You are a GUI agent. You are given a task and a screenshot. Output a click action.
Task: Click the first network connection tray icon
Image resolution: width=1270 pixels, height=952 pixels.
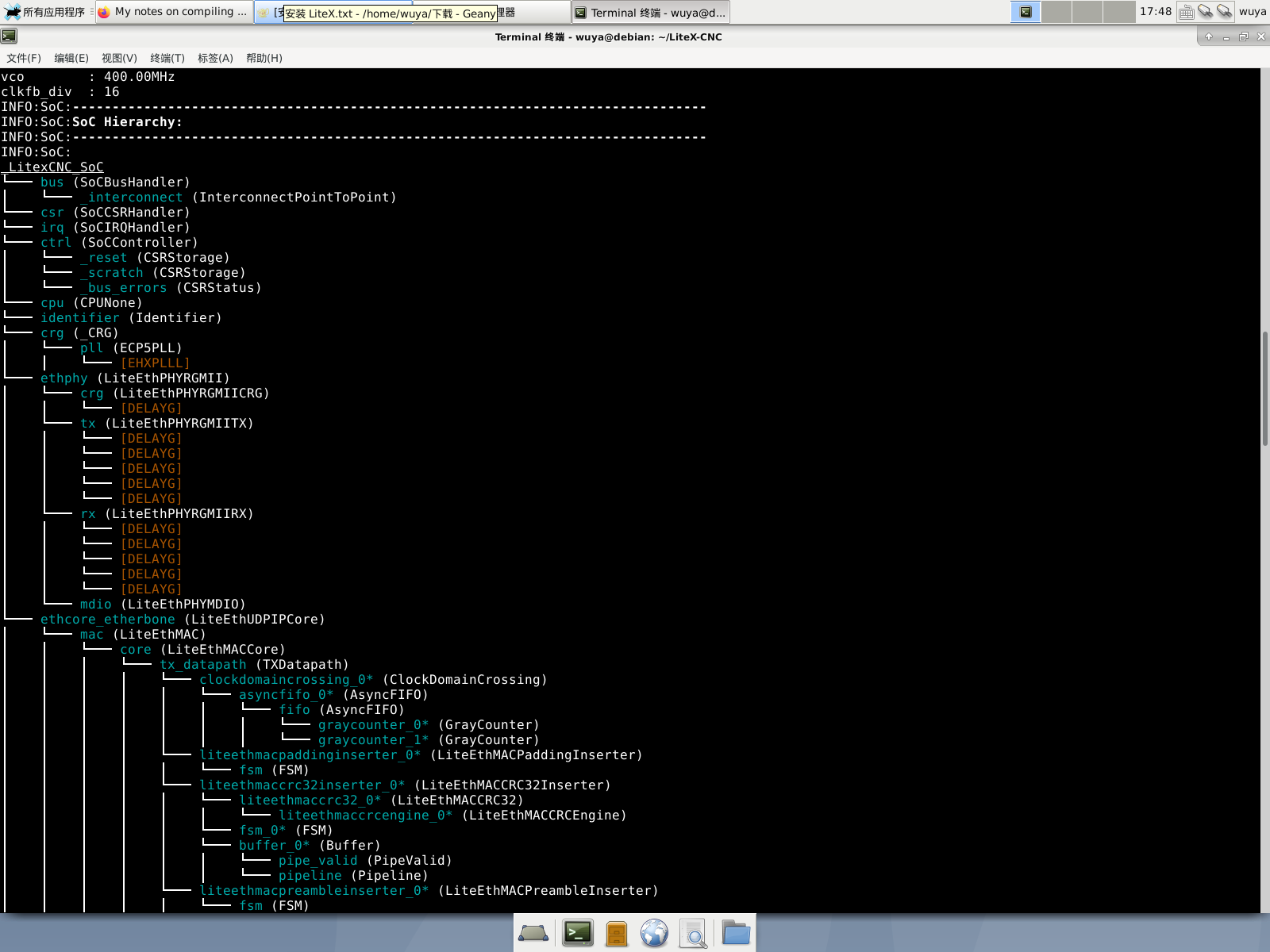click(1205, 12)
